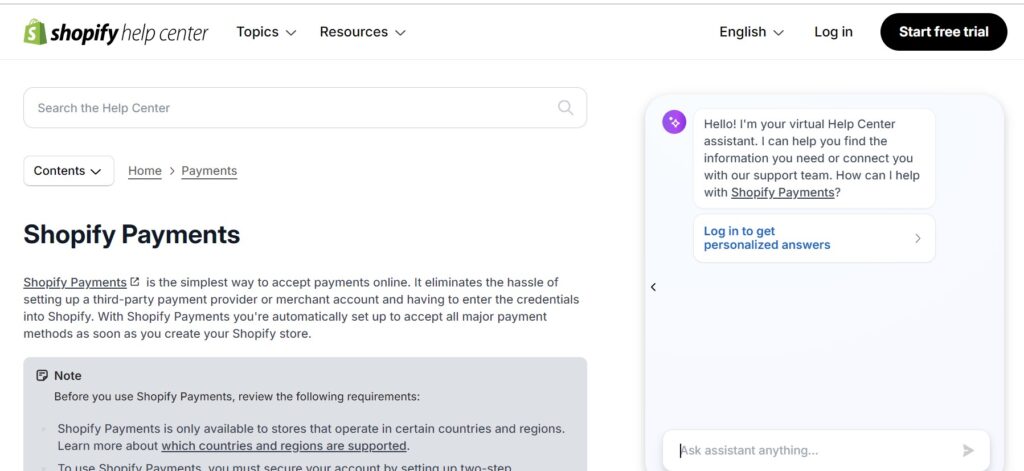Click the Shopify Payments link in article intro
The image size is (1024, 471).
[x=75, y=282]
